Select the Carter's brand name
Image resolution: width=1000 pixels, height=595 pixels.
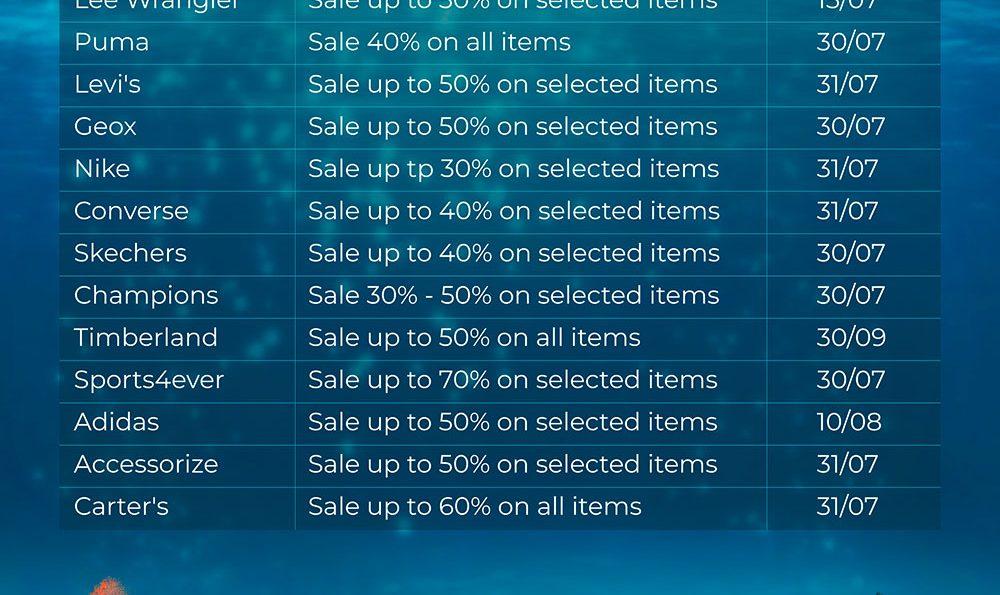click(122, 506)
